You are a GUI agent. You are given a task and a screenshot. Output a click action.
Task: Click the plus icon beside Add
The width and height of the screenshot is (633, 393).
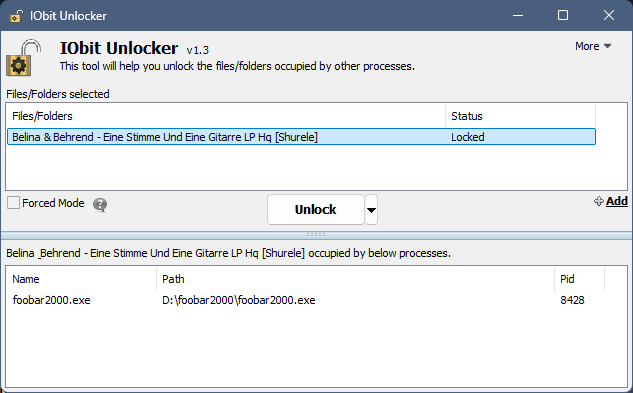tap(599, 201)
